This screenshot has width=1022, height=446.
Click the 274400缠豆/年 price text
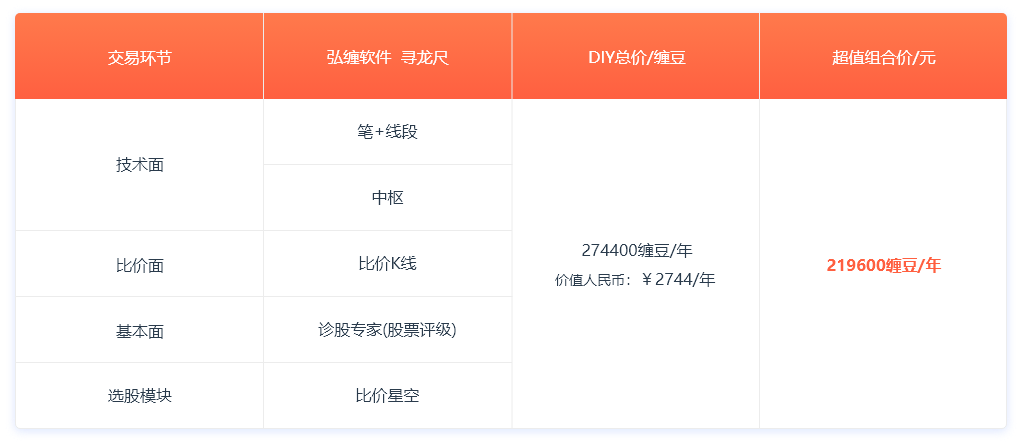click(x=637, y=250)
